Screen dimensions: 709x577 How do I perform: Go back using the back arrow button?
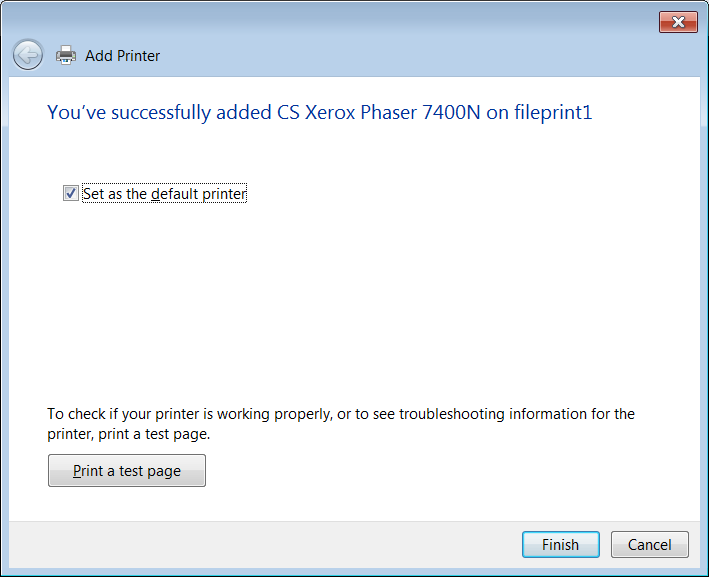(28, 55)
